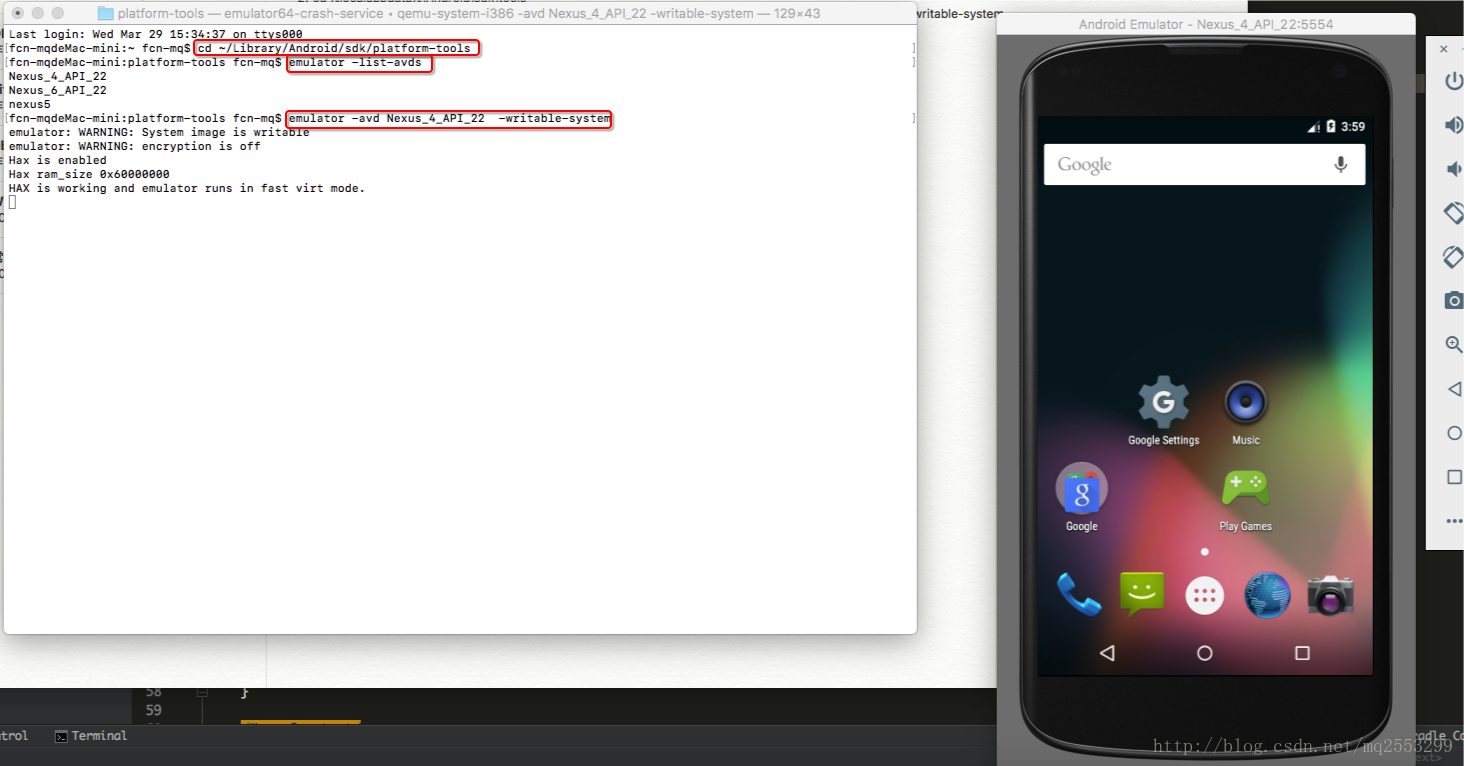Rotate the emulator left

click(x=1453, y=213)
